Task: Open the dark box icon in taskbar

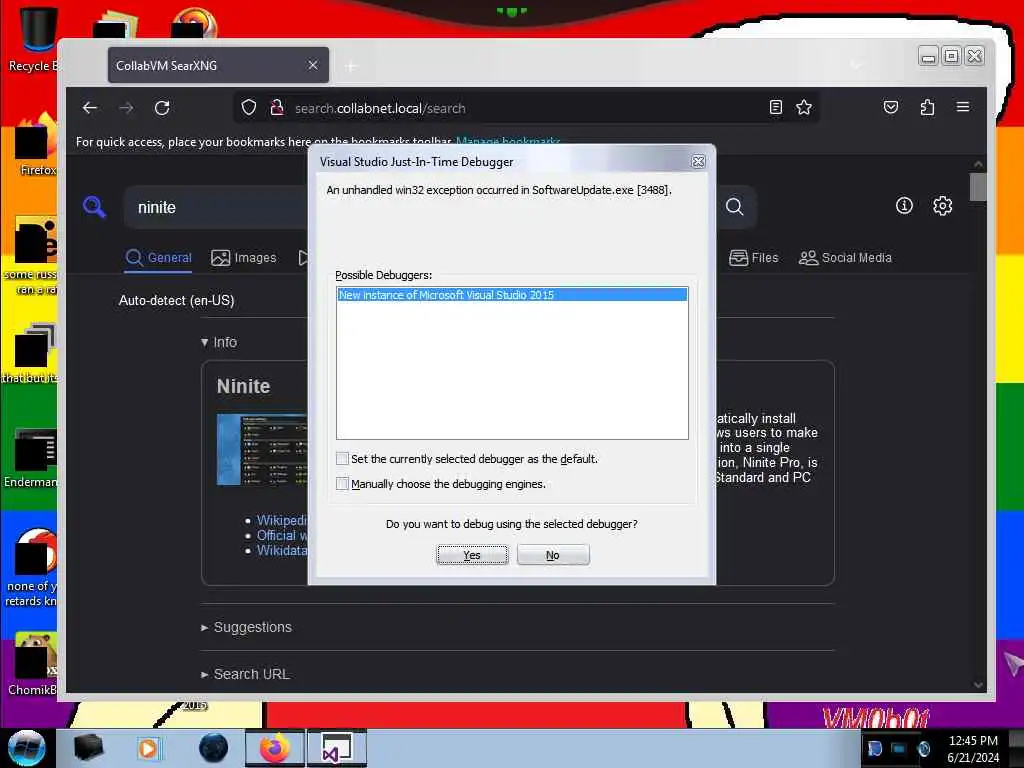Action: click(88, 748)
